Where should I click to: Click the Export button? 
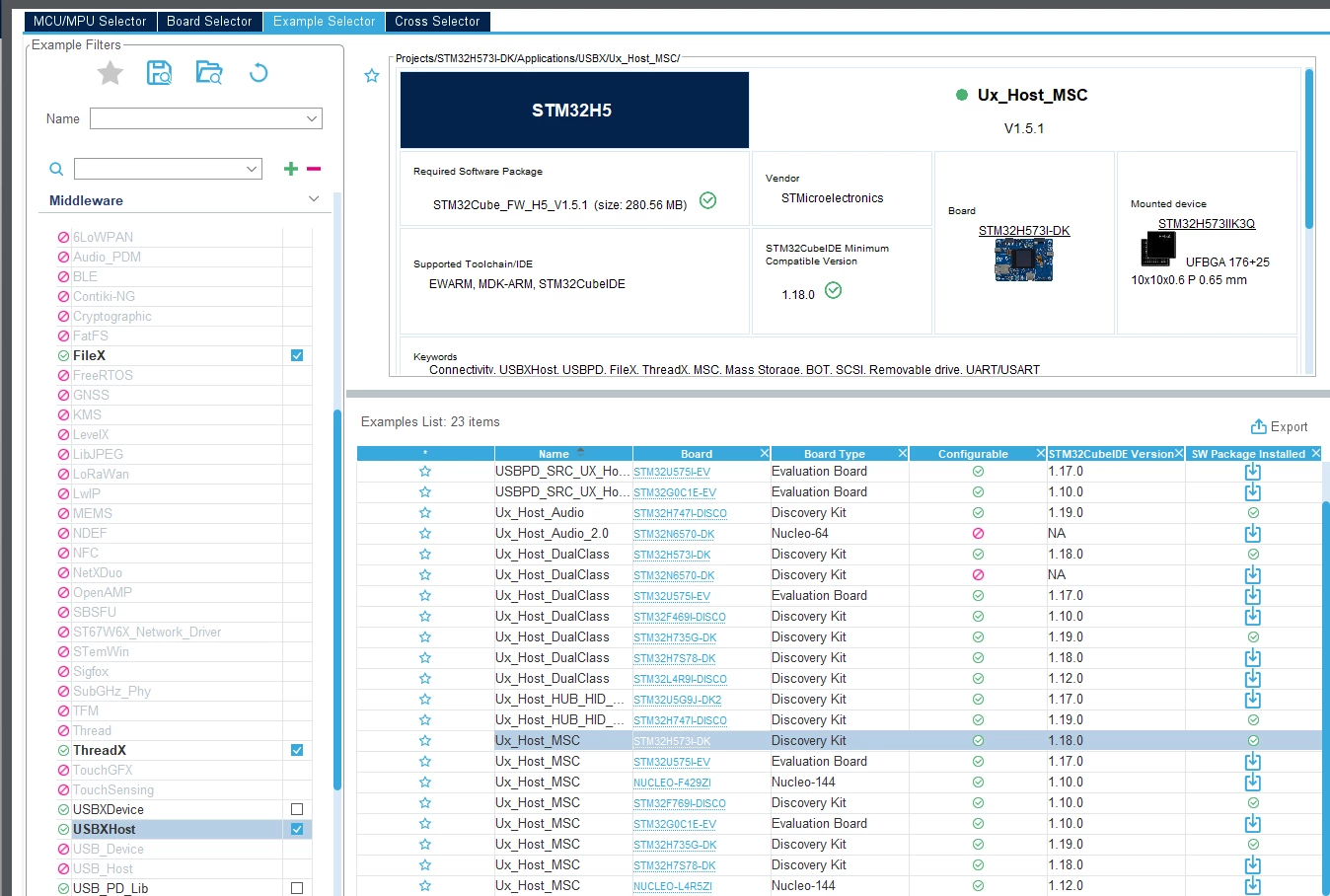pyautogui.click(x=1279, y=426)
